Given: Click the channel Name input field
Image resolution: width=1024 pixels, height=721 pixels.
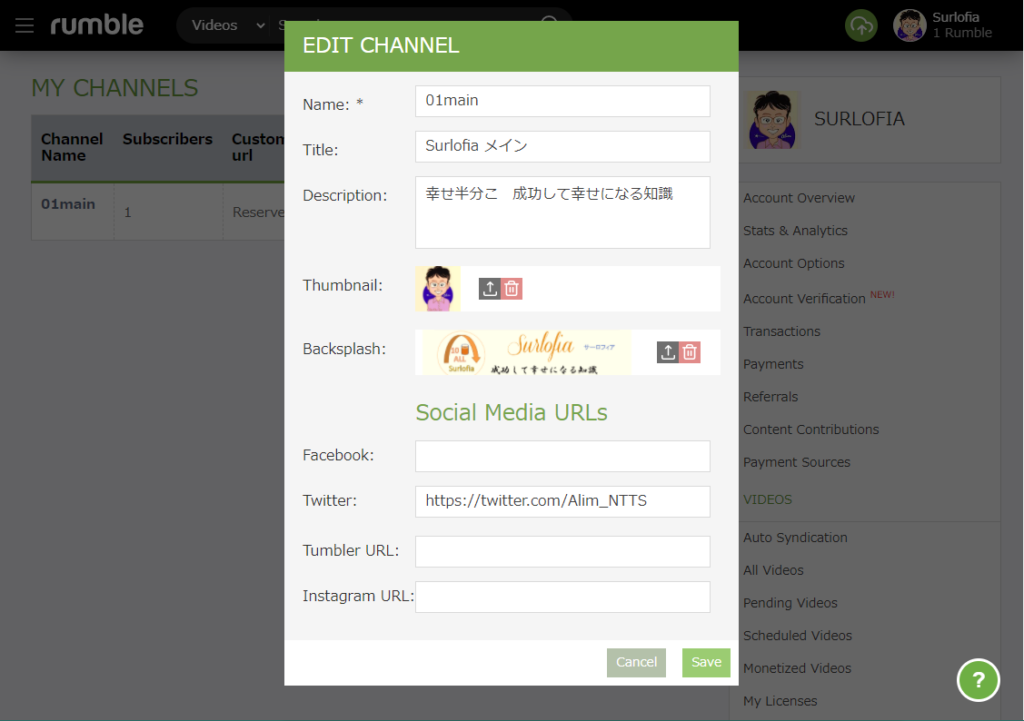Looking at the screenshot, I should pos(562,101).
